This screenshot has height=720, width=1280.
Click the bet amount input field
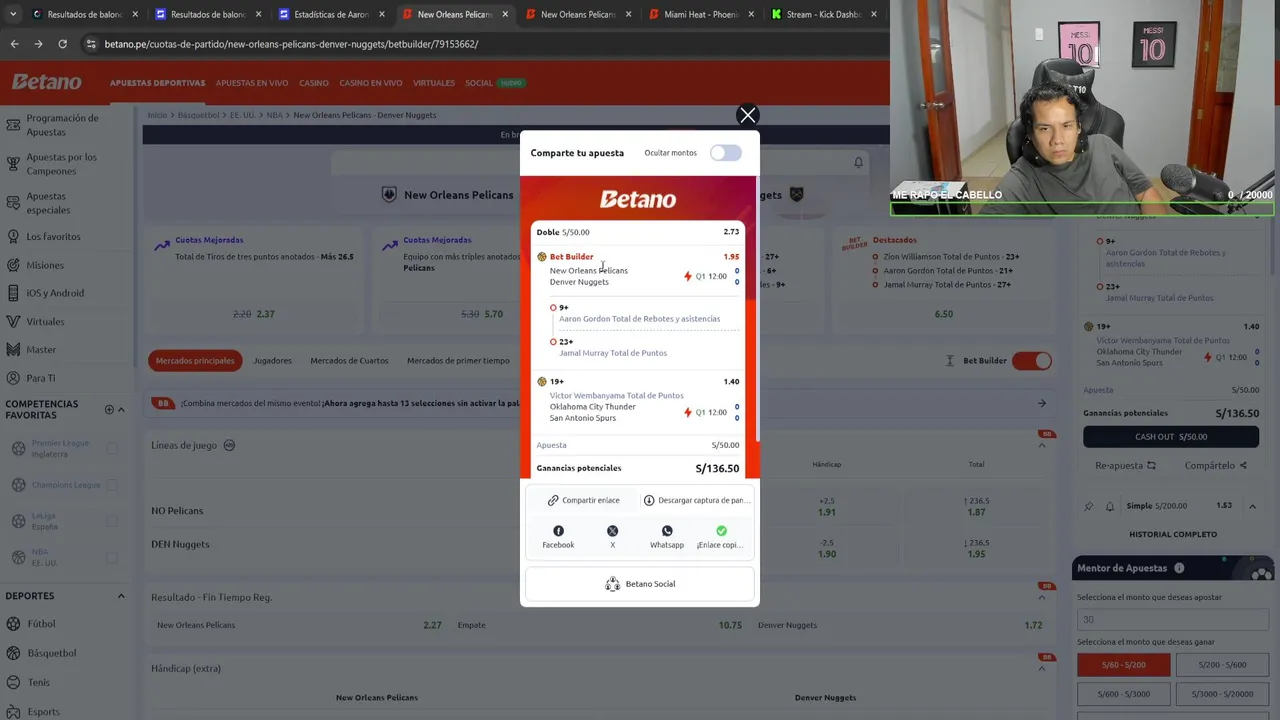tap(1174, 619)
